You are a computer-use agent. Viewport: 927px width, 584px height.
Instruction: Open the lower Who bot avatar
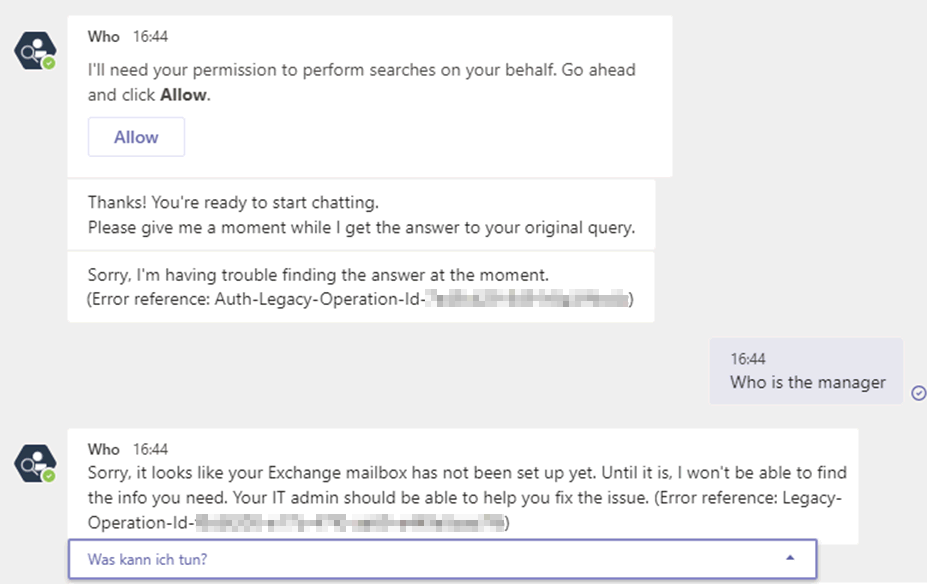coord(35,464)
